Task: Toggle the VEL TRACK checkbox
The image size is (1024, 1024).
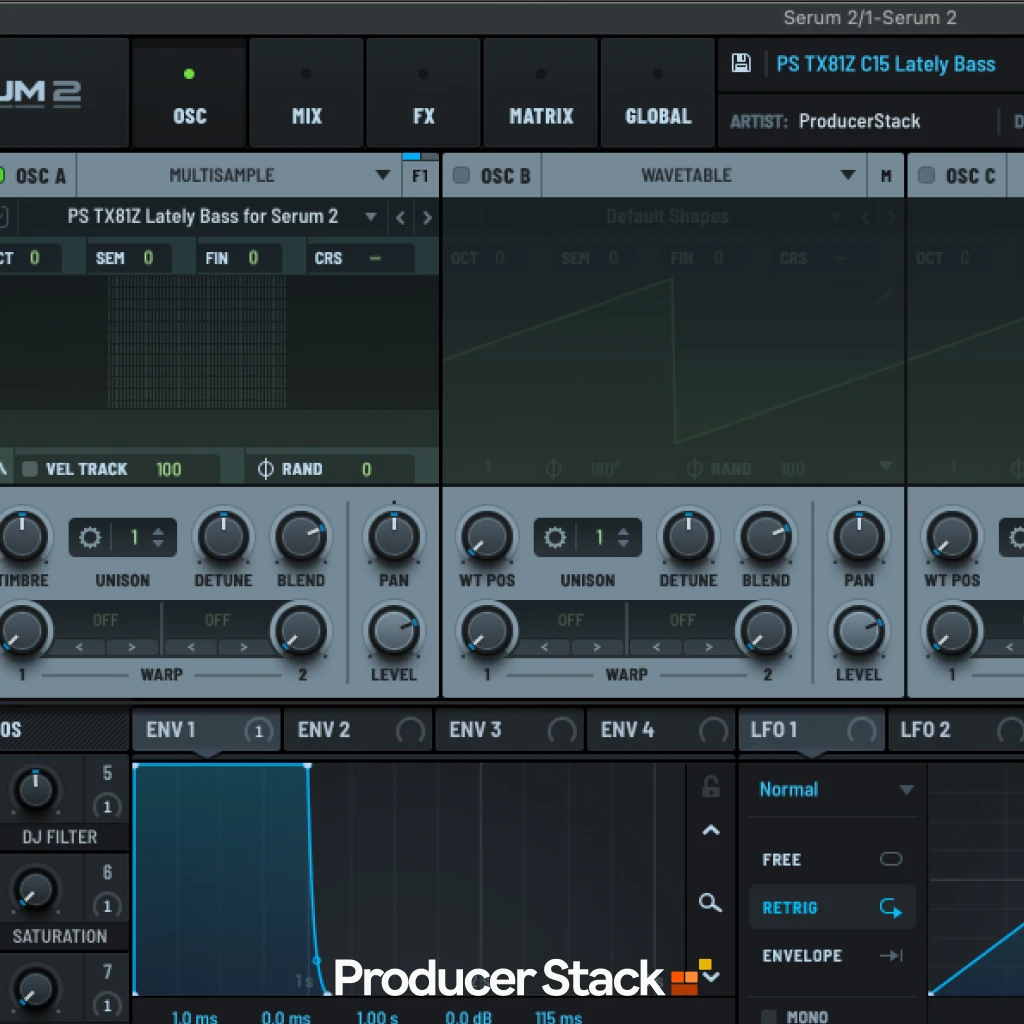Action: (x=29, y=469)
